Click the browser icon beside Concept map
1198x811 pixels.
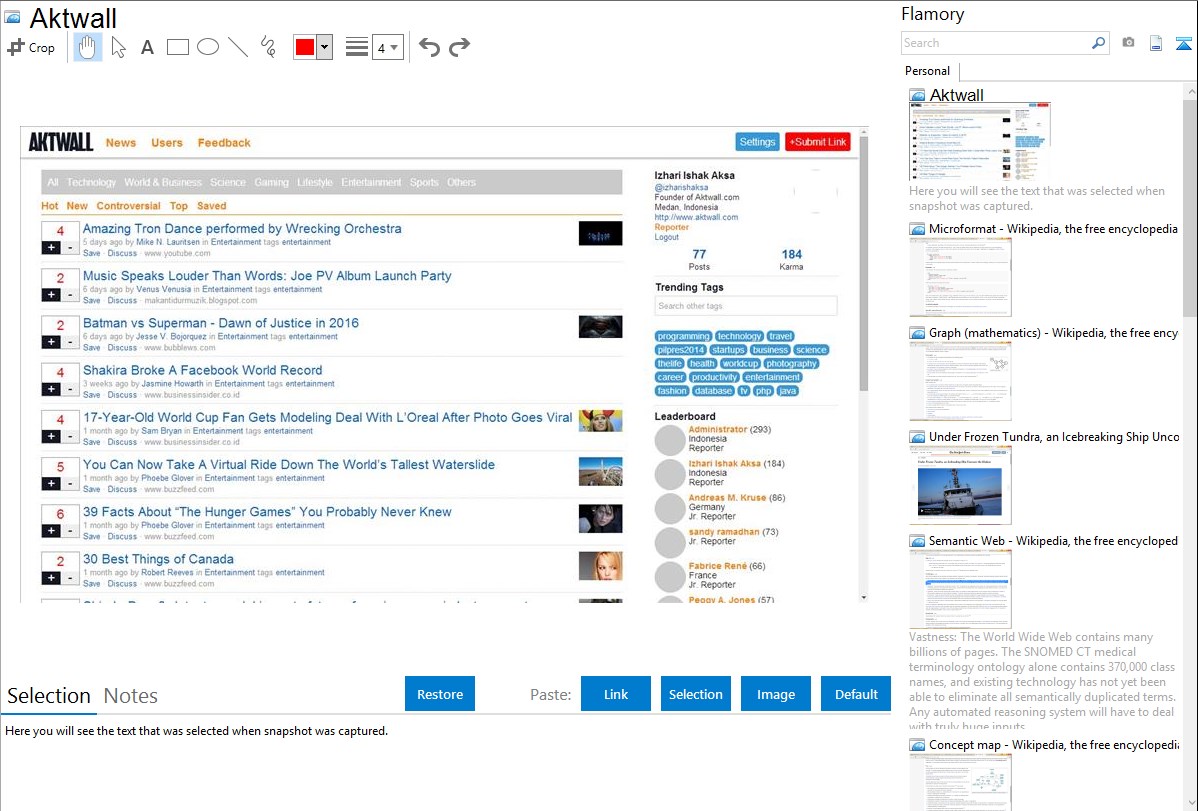click(x=917, y=745)
